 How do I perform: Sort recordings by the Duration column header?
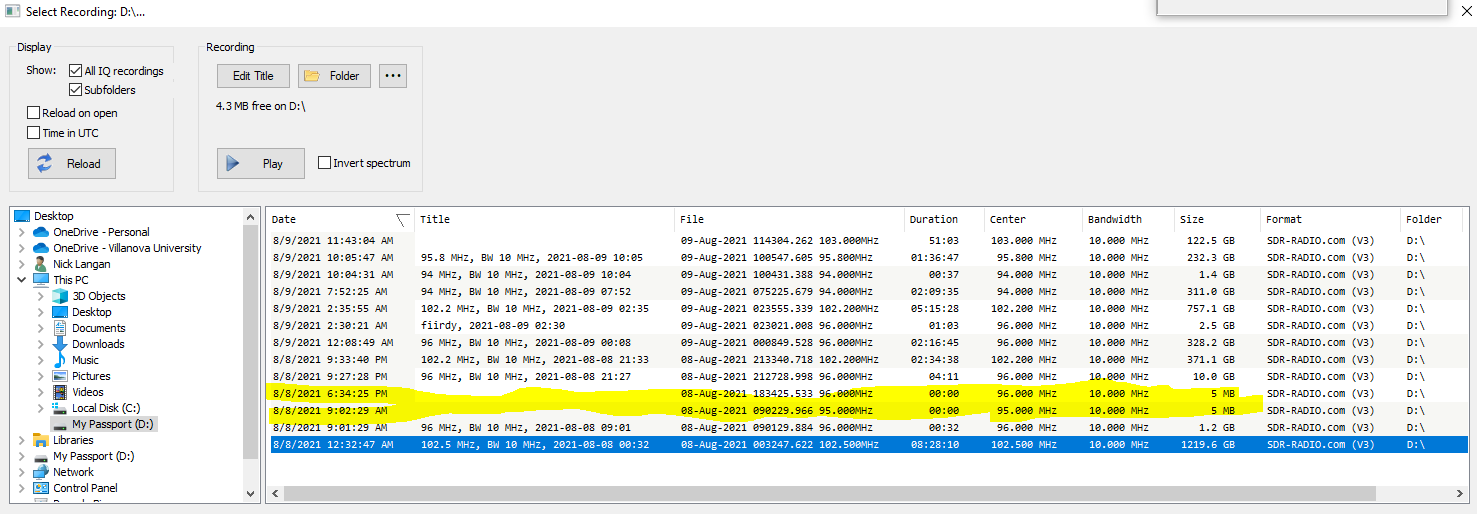coord(934,219)
